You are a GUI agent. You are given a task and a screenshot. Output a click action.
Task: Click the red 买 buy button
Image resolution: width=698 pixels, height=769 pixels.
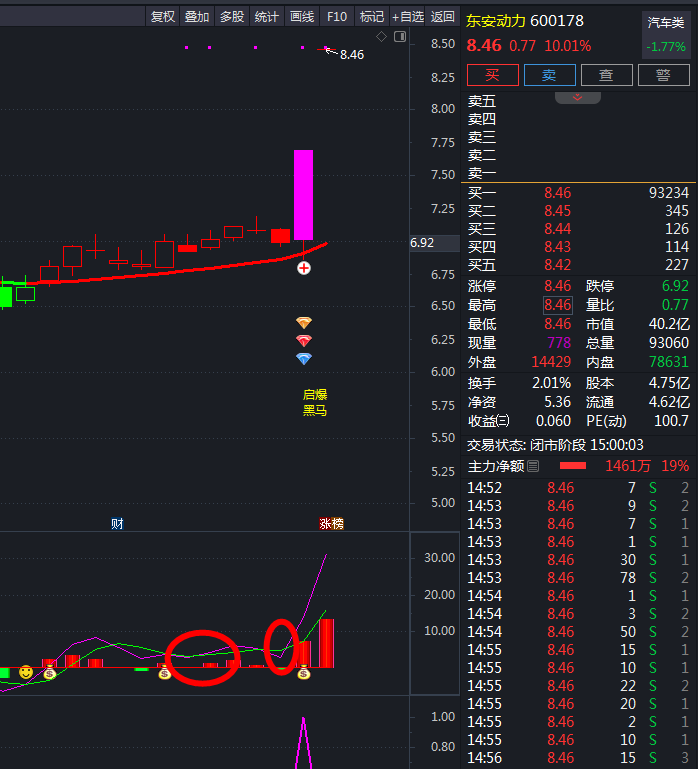click(492, 75)
